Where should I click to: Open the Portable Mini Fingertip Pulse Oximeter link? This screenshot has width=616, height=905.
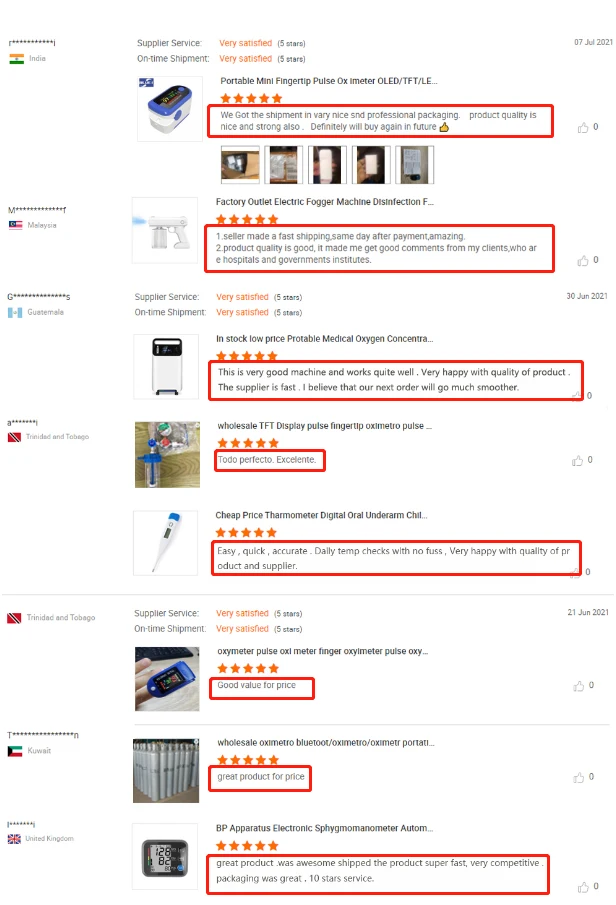(328, 81)
